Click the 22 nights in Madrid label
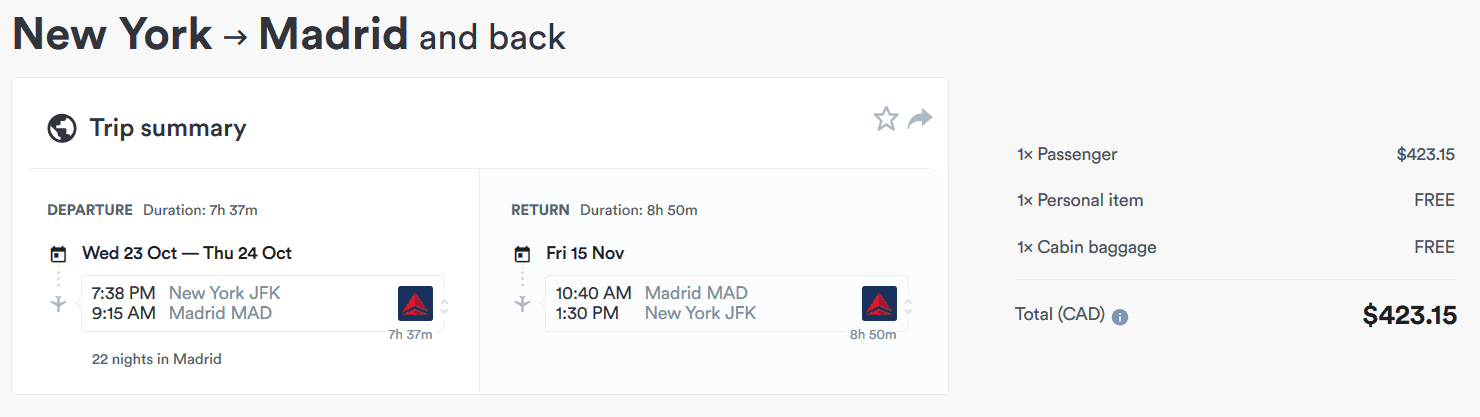This screenshot has height=417, width=1480. [x=157, y=359]
